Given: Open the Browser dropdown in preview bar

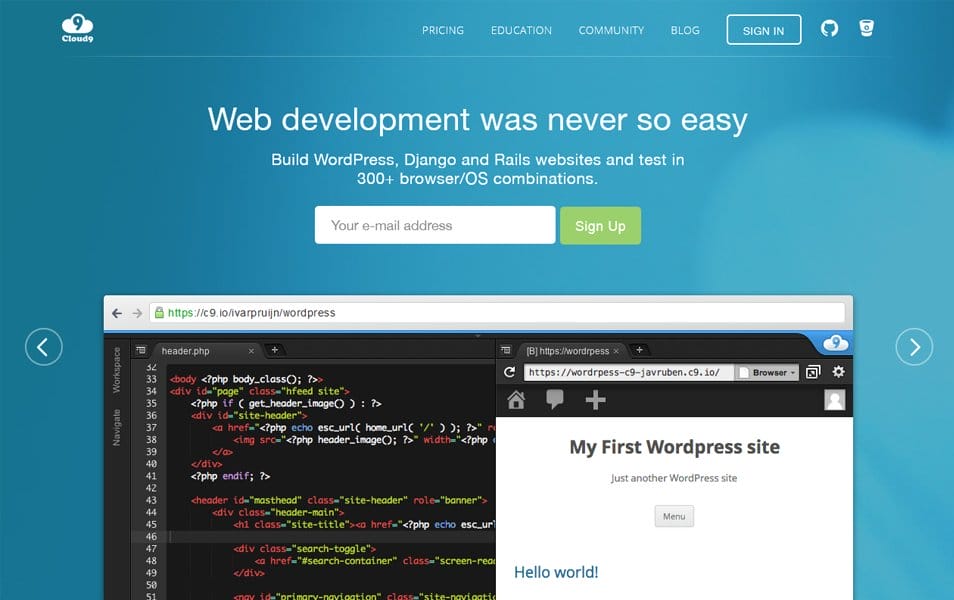Looking at the screenshot, I should pos(768,372).
